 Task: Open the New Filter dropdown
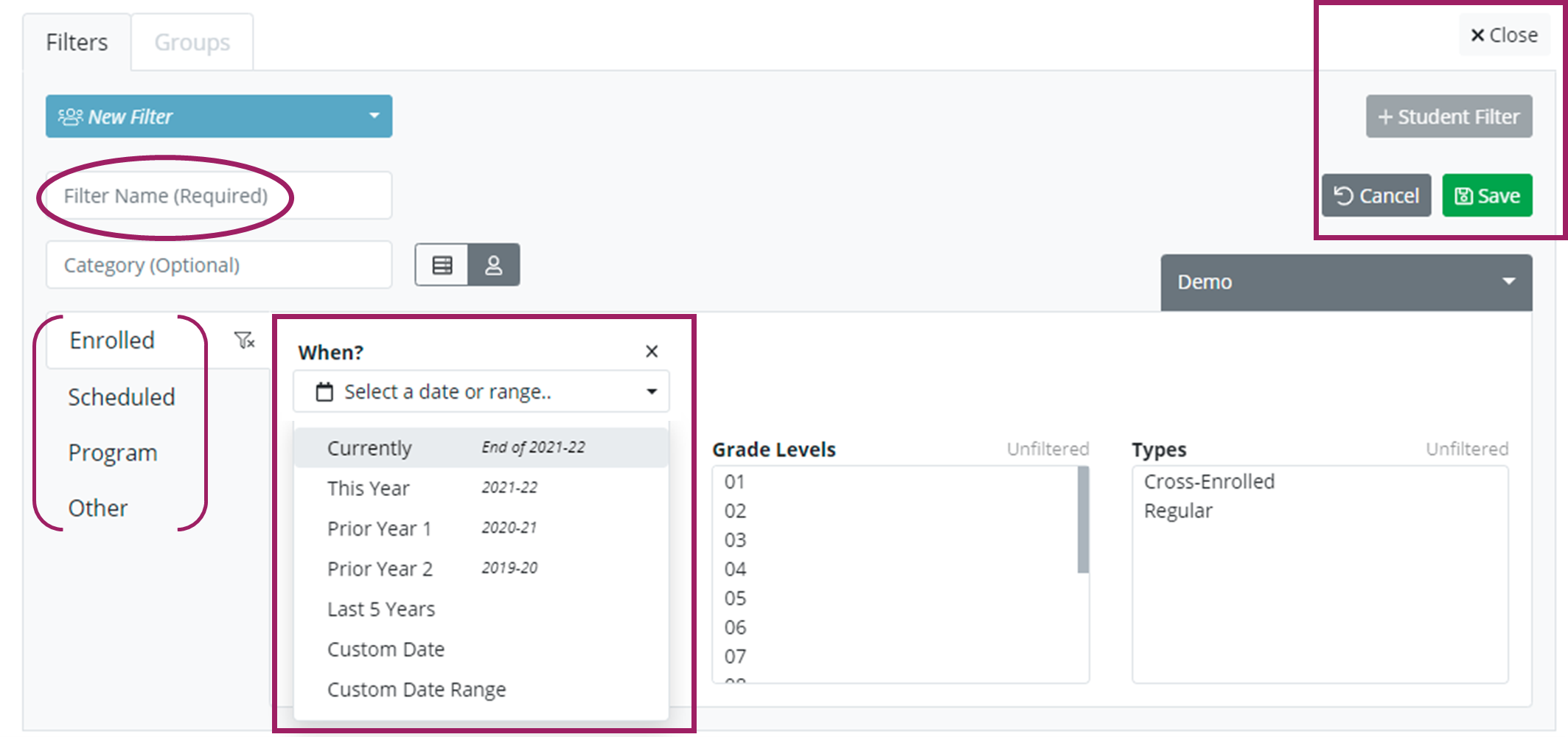218,116
